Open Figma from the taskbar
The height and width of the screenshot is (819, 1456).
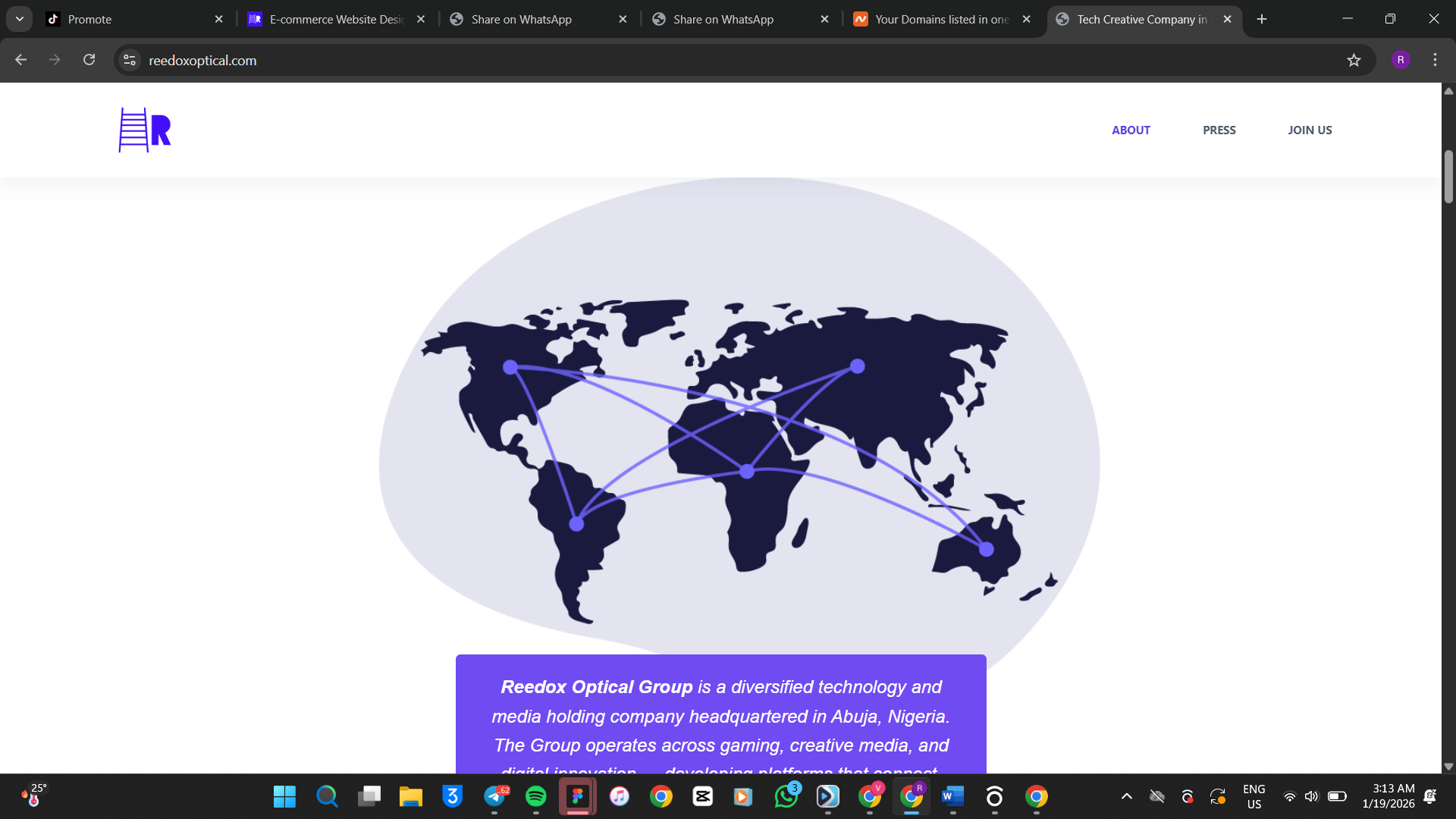[x=578, y=796]
